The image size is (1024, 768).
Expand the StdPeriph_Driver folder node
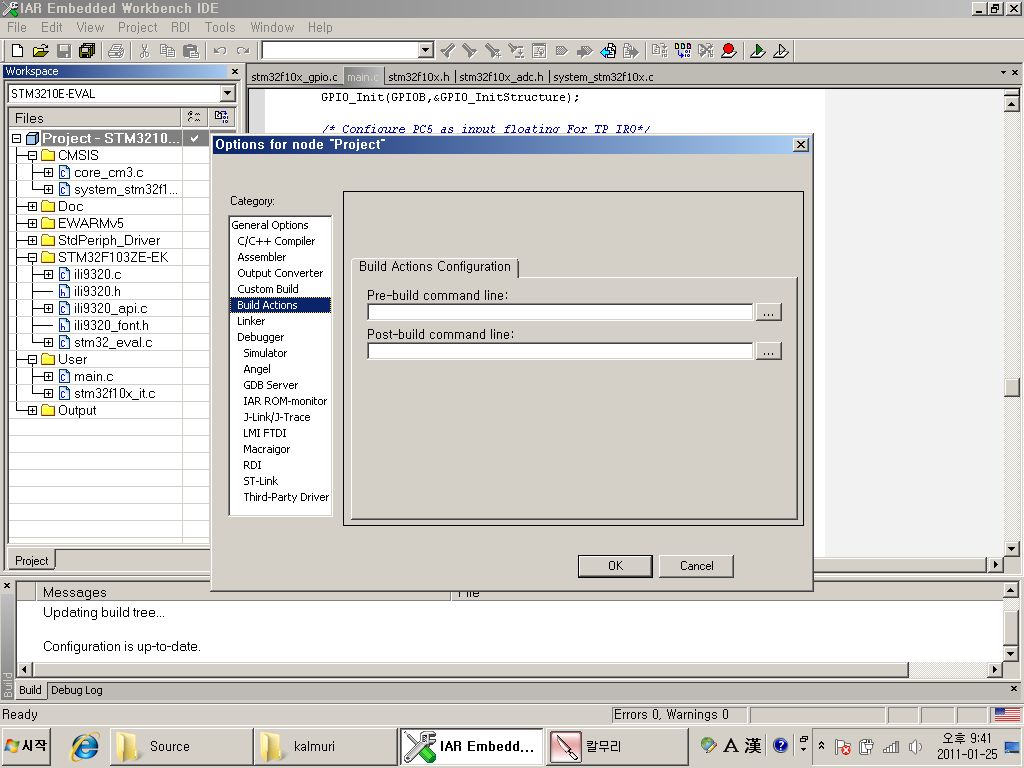pos(32,240)
